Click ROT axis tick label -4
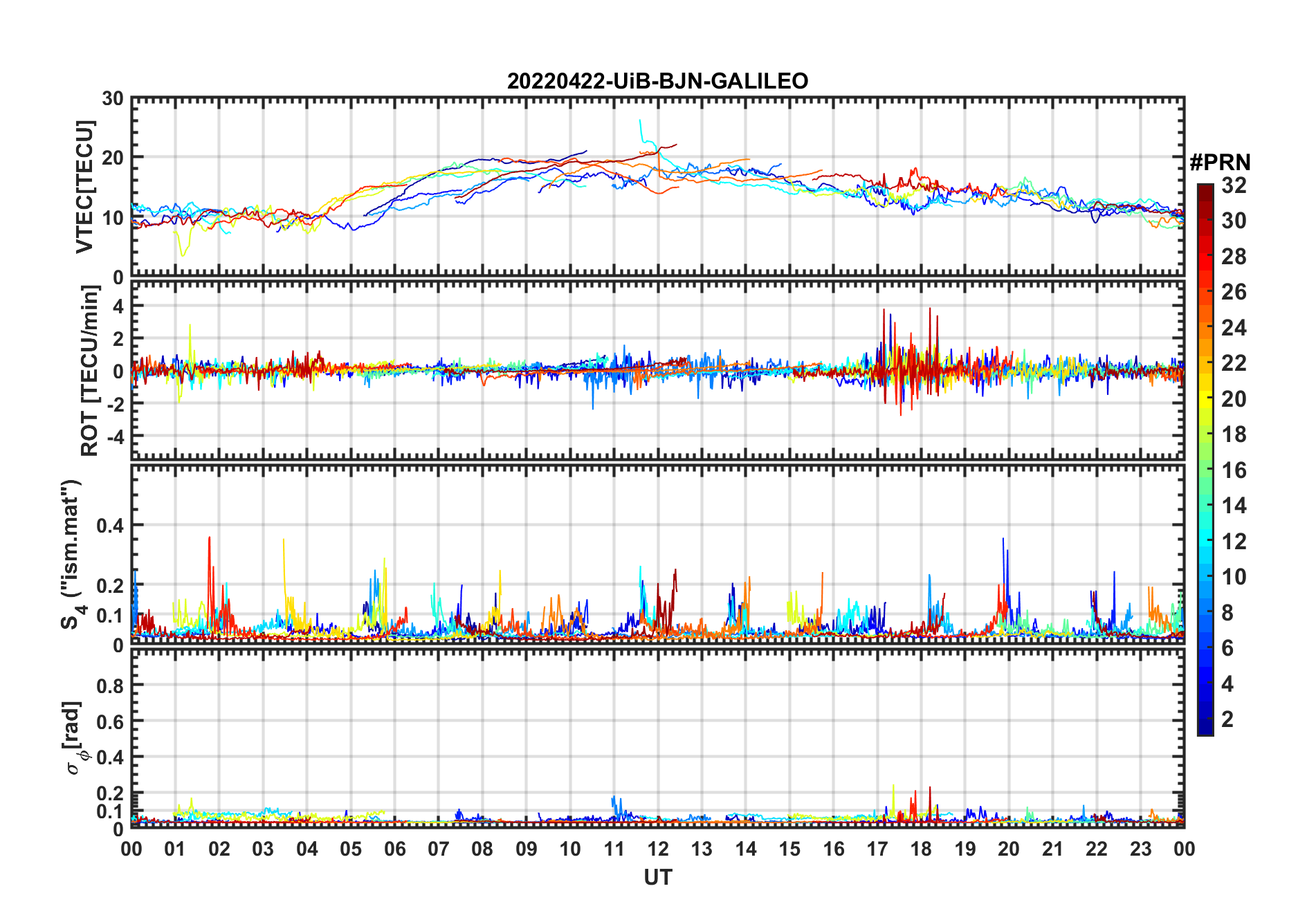This screenshot has width=1316, height=920. click(117, 437)
